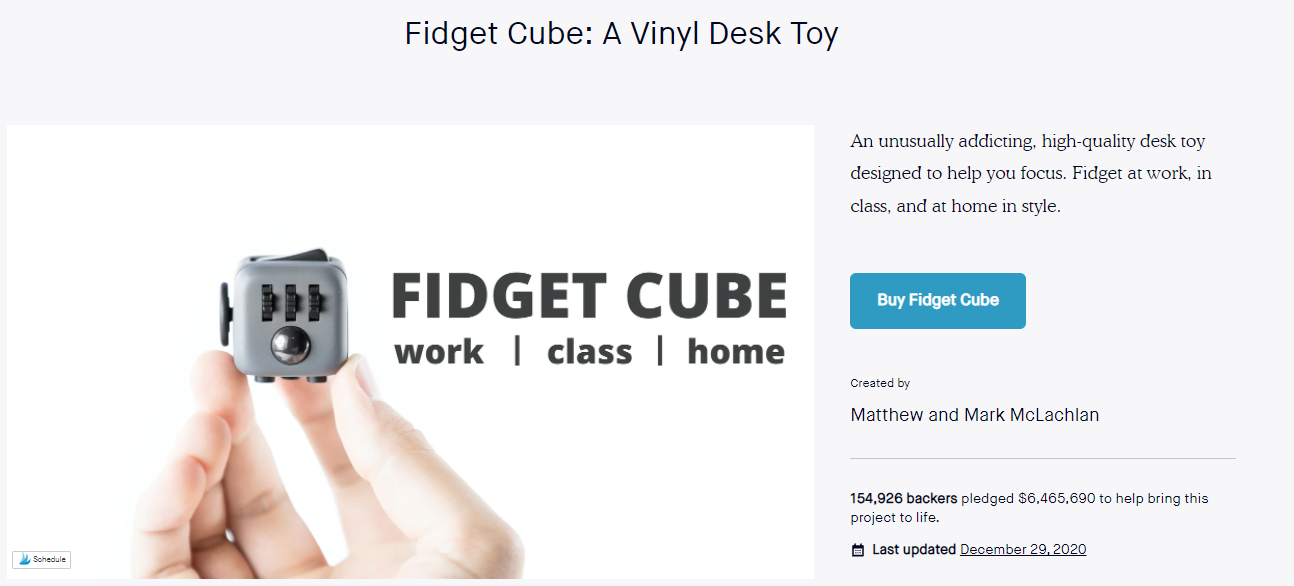Open the December 29, 2020 update link
Screen dimensions: 1294x586
pos(1023,549)
